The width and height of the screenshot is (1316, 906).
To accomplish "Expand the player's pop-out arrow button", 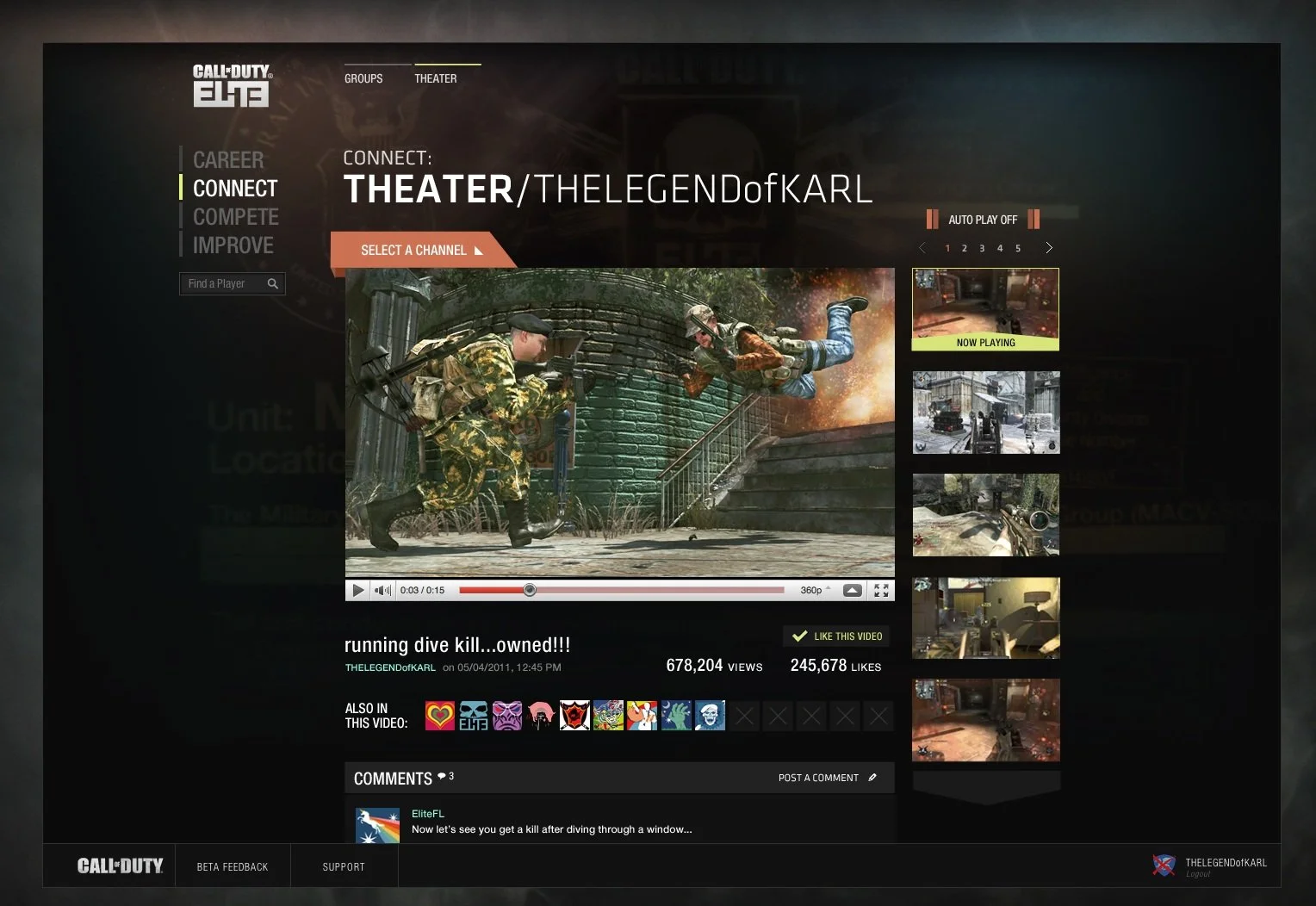I will pos(852,590).
